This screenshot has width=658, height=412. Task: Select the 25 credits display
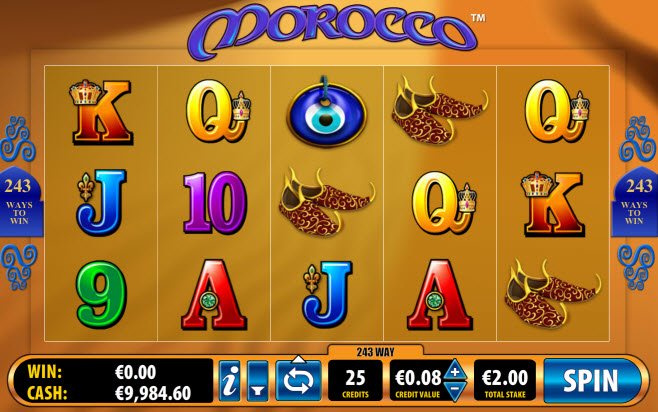click(x=355, y=381)
